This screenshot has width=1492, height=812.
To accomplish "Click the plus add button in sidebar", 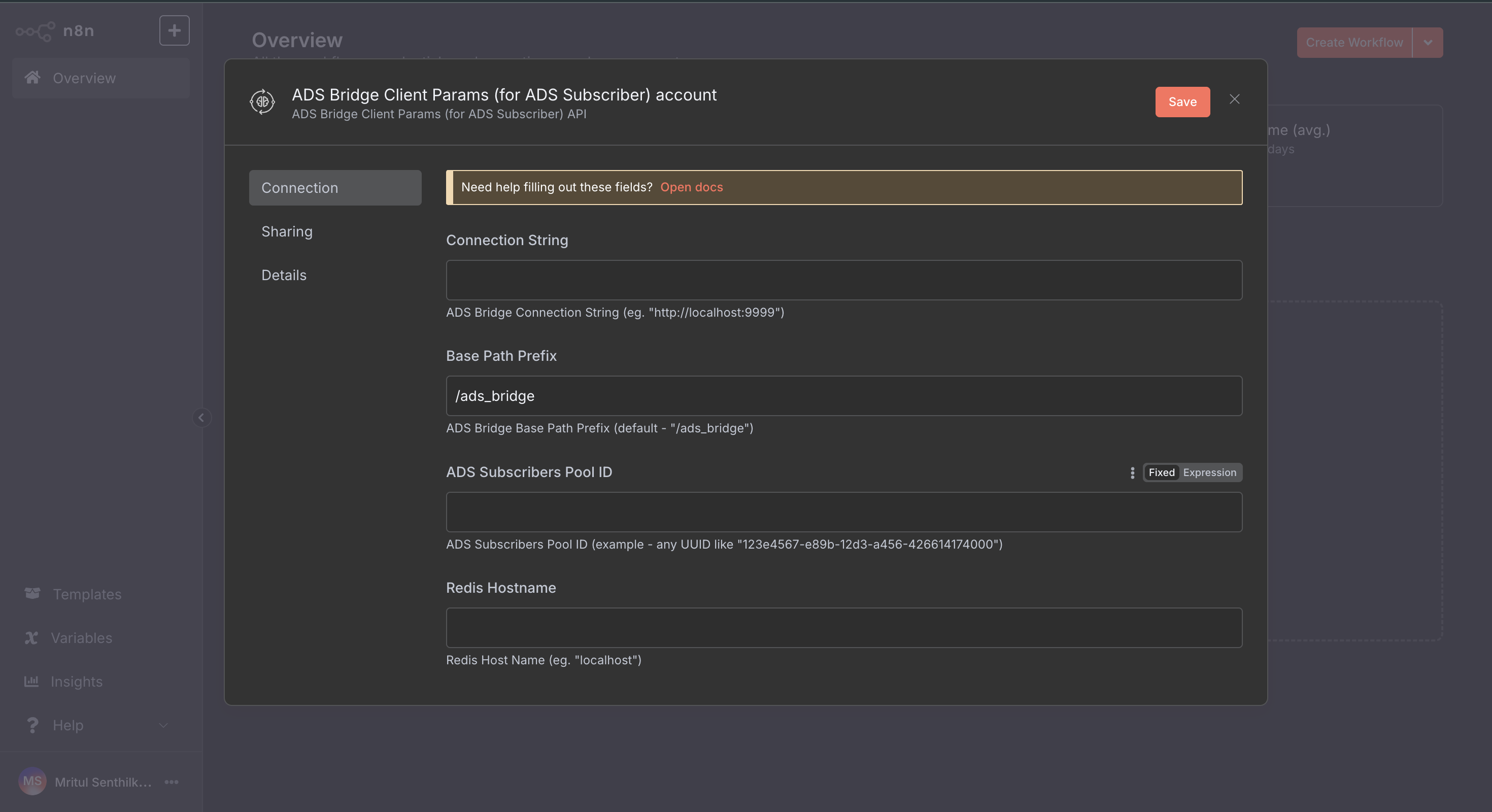I will point(175,30).
